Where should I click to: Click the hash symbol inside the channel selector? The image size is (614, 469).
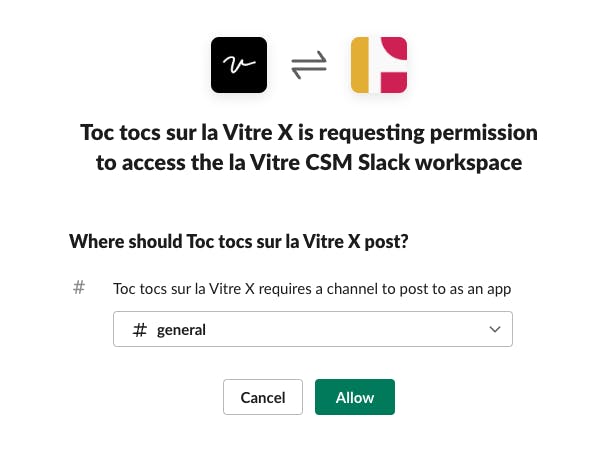tap(139, 330)
